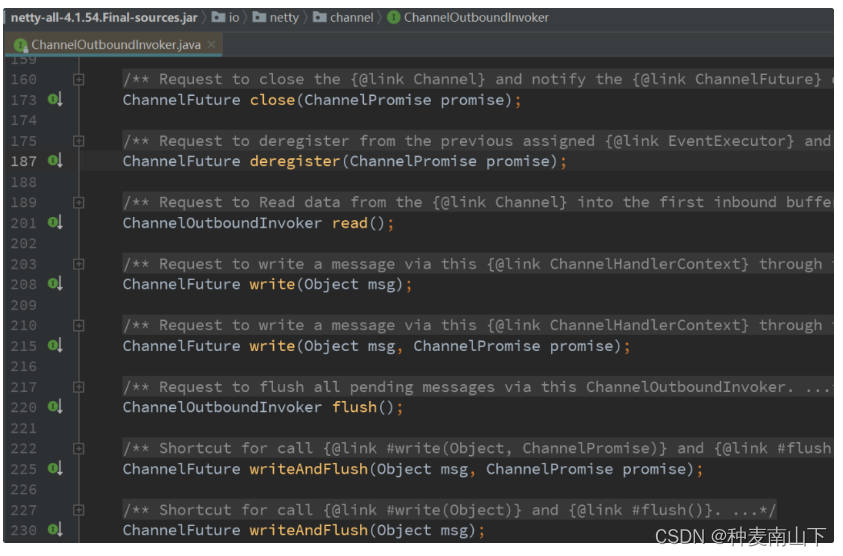Expand the folded Javadoc at line 189
This screenshot has width=843, height=556.
tap(78, 203)
